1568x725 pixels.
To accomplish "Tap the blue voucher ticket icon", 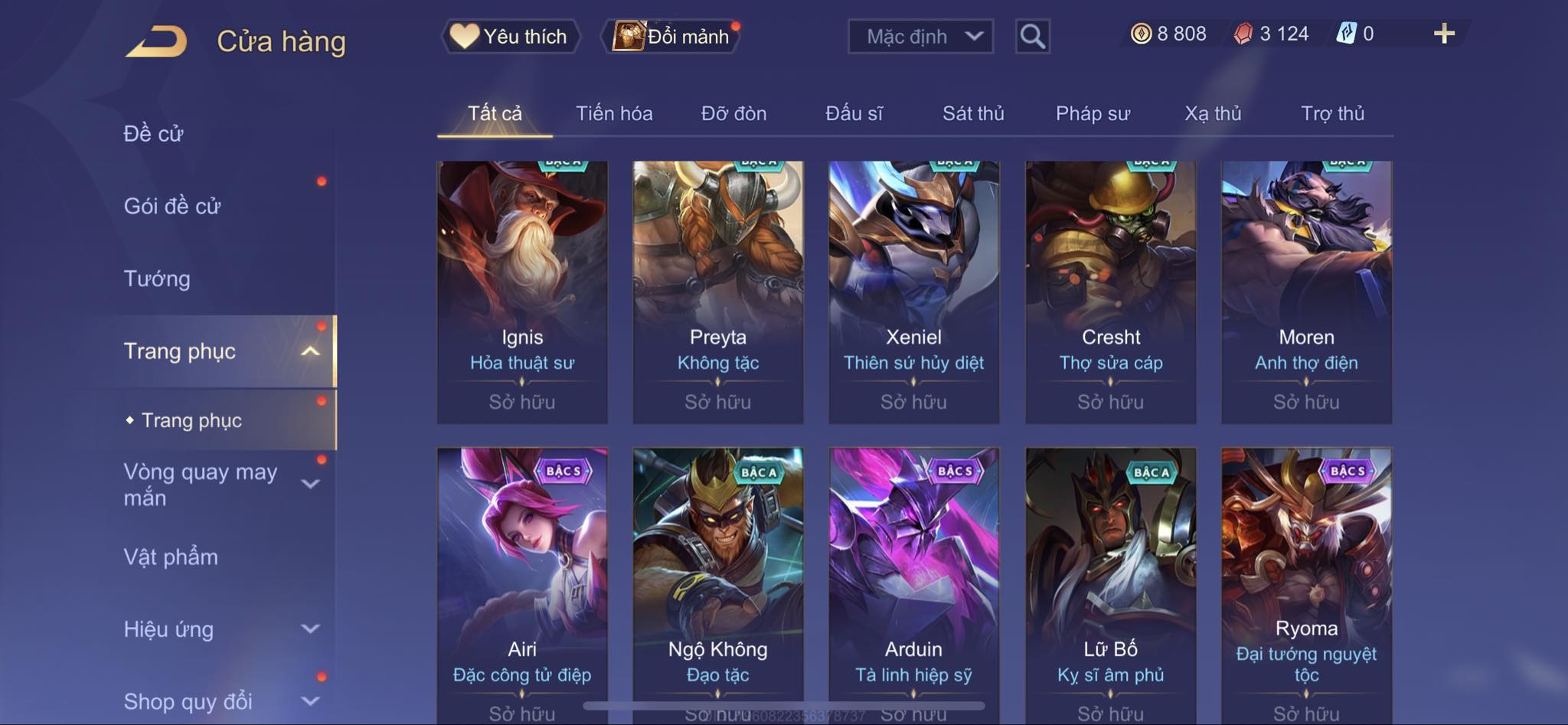I will 1346,34.
